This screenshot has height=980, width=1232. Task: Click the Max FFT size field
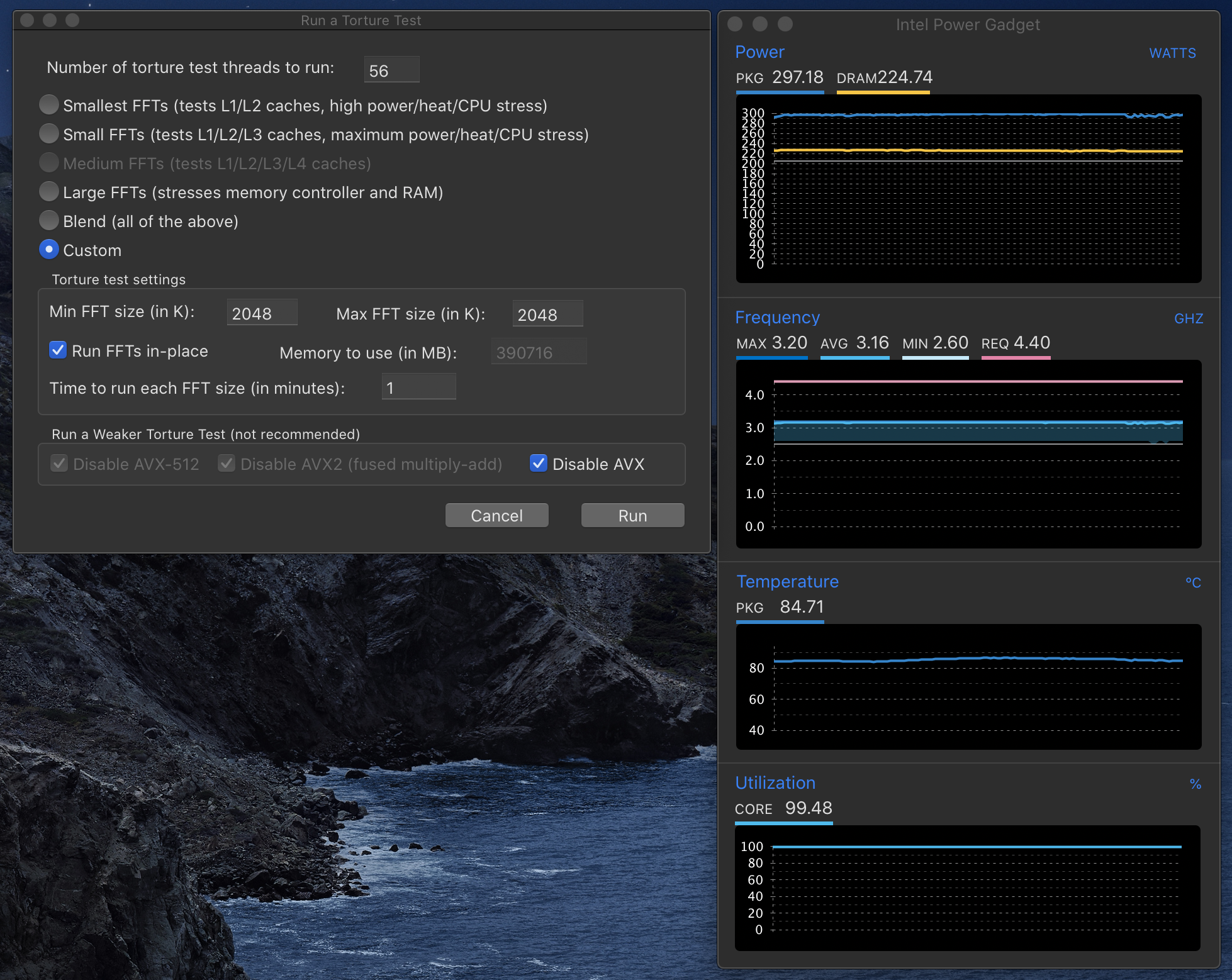coord(547,314)
